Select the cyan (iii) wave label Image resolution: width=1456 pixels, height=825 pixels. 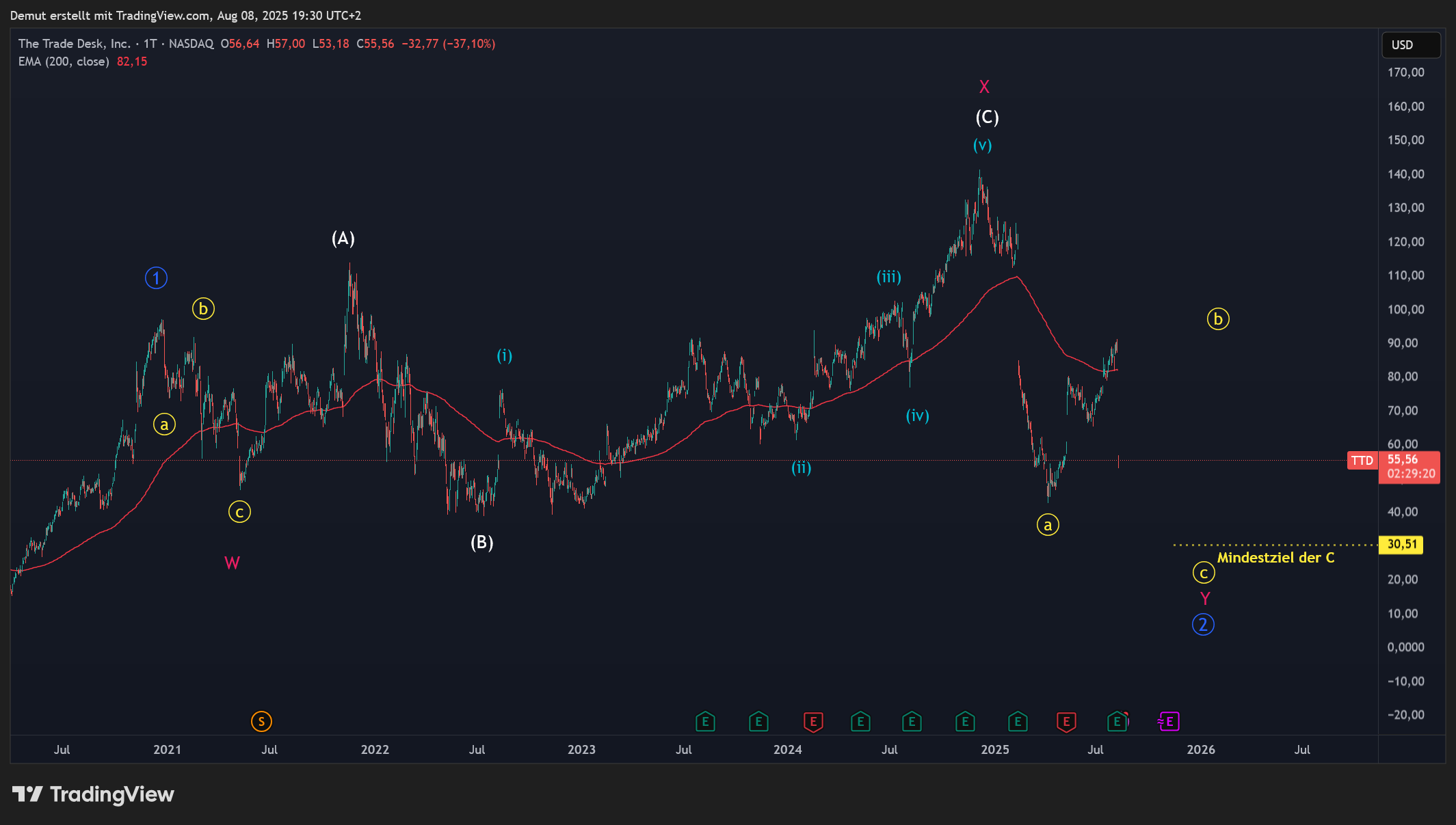pyautogui.click(x=889, y=277)
